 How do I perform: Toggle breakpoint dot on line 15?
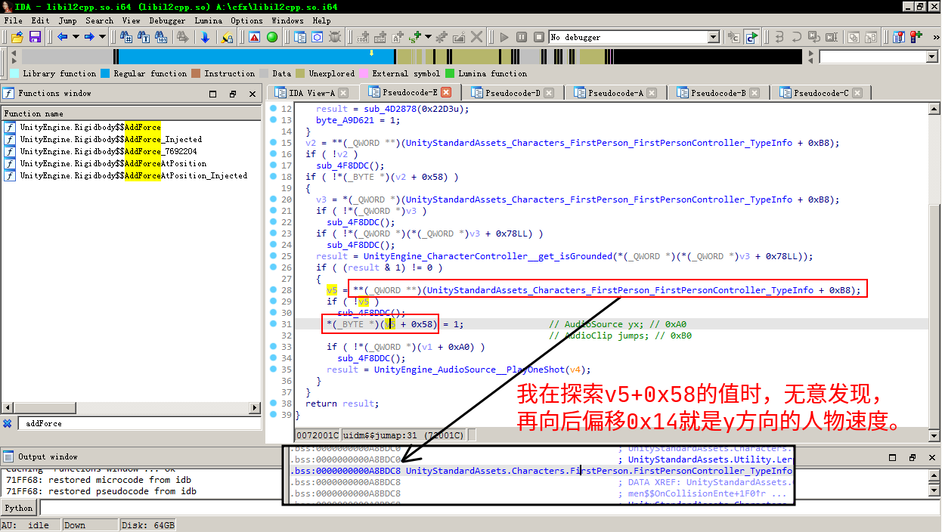point(273,143)
